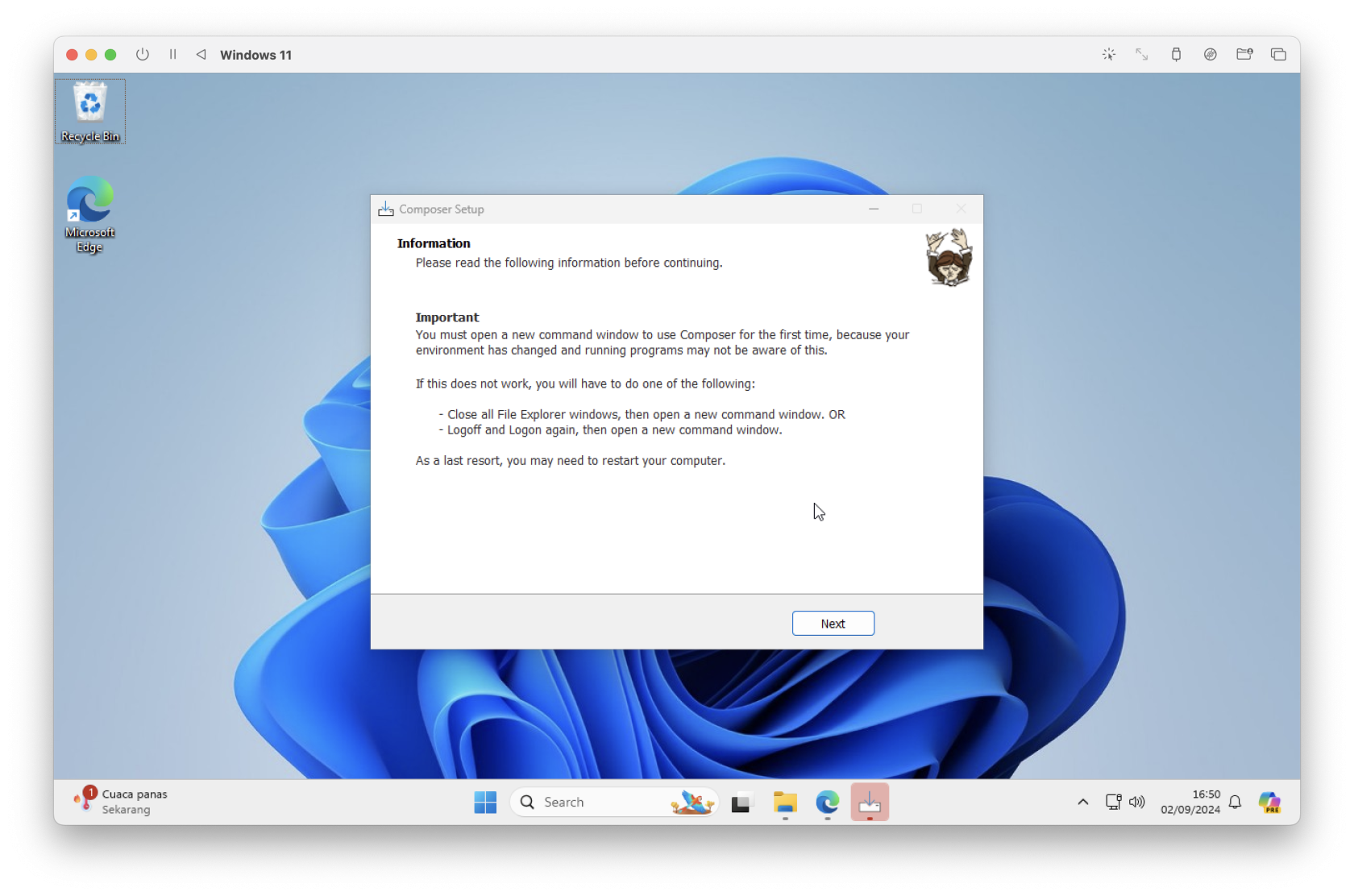The width and height of the screenshot is (1354, 896).
Task: Open the clock showing 16:50
Action: [x=1190, y=802]
